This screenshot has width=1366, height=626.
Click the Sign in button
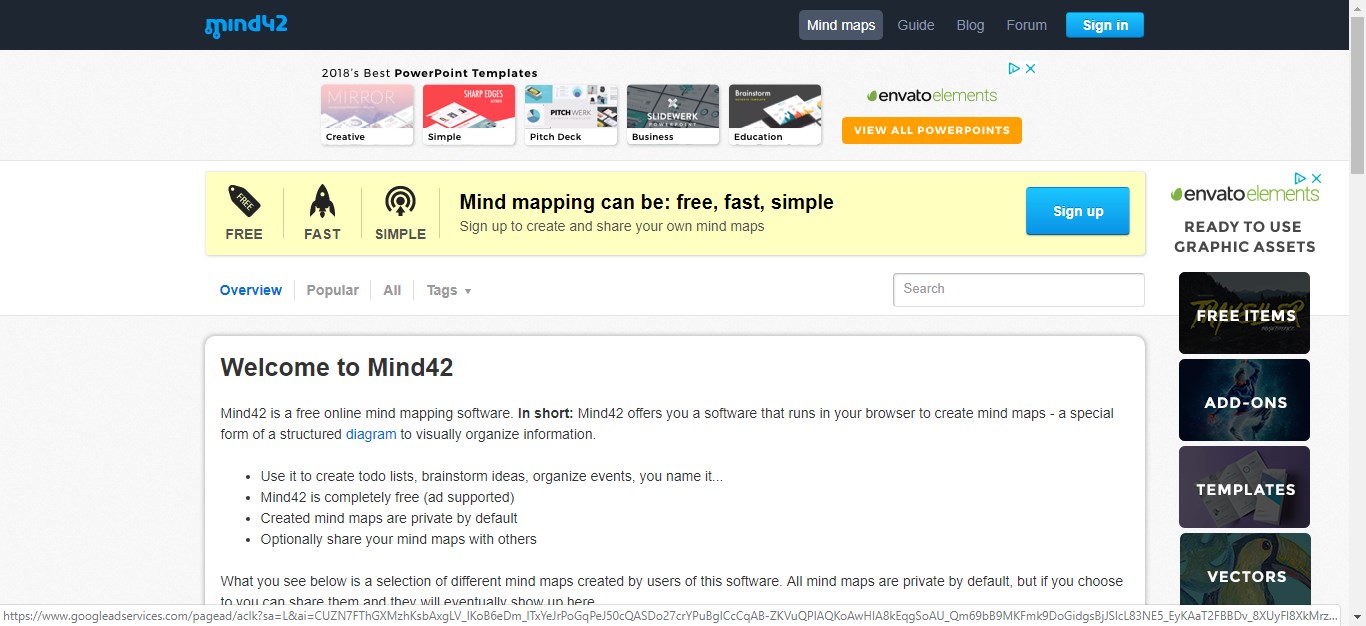(1105, 25)
